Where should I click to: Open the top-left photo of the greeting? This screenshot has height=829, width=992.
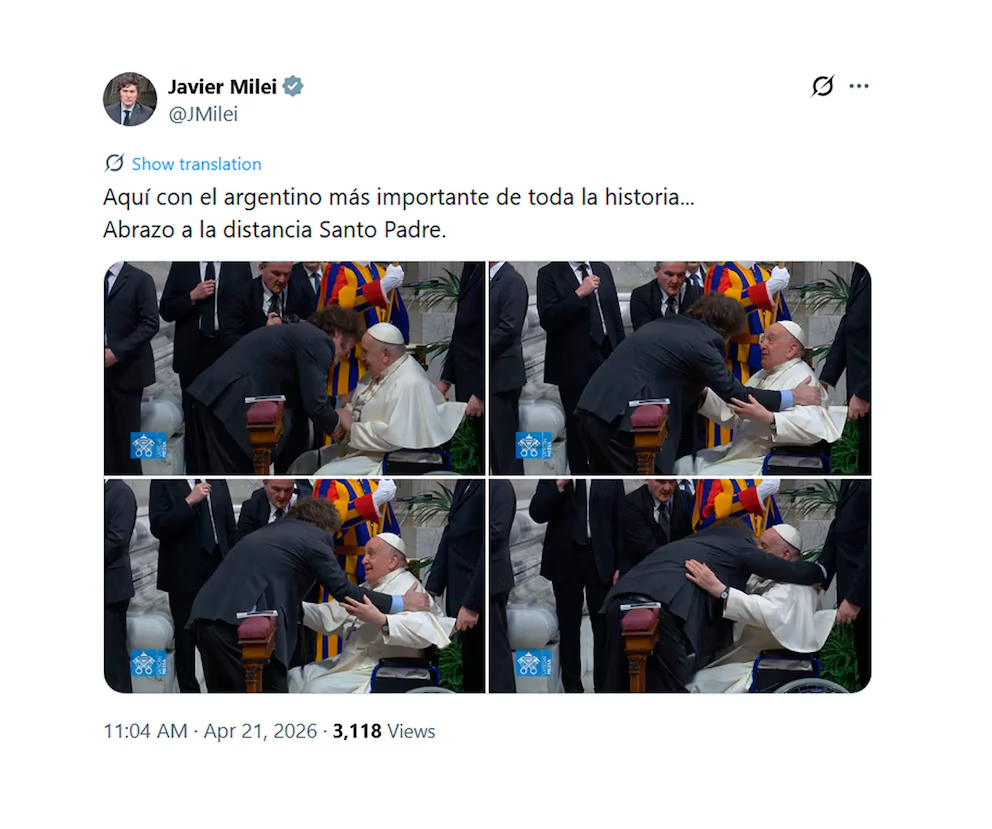coord(294,368)
